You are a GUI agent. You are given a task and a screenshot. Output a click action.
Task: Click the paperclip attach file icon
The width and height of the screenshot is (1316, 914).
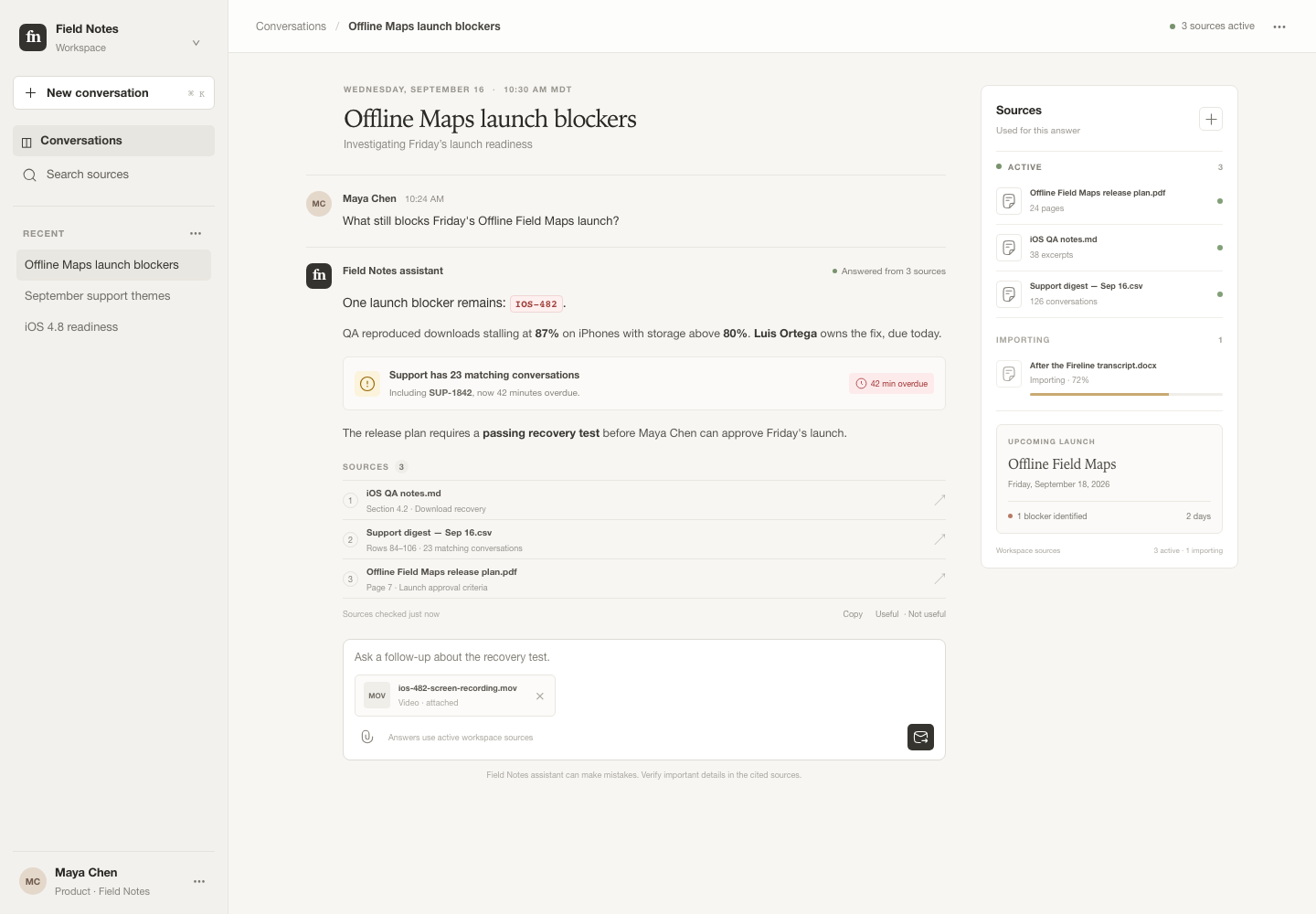(367, 737)
